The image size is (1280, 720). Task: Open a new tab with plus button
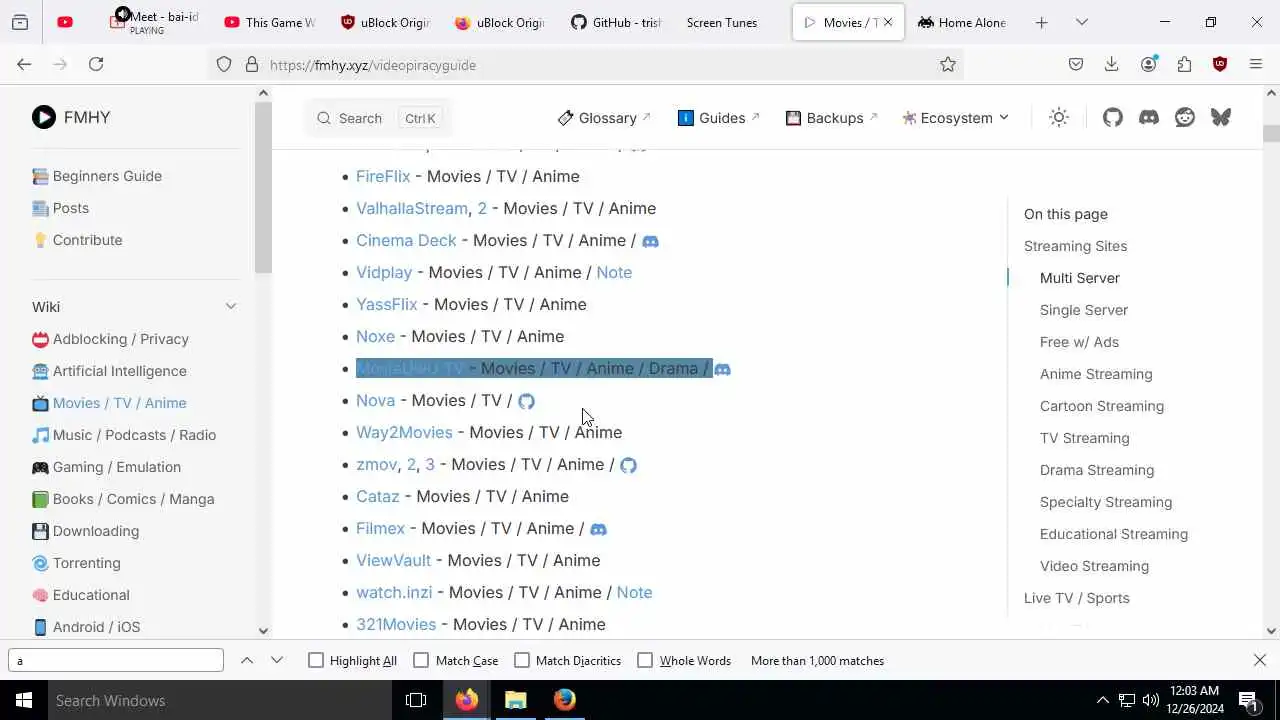point(1041,22)
